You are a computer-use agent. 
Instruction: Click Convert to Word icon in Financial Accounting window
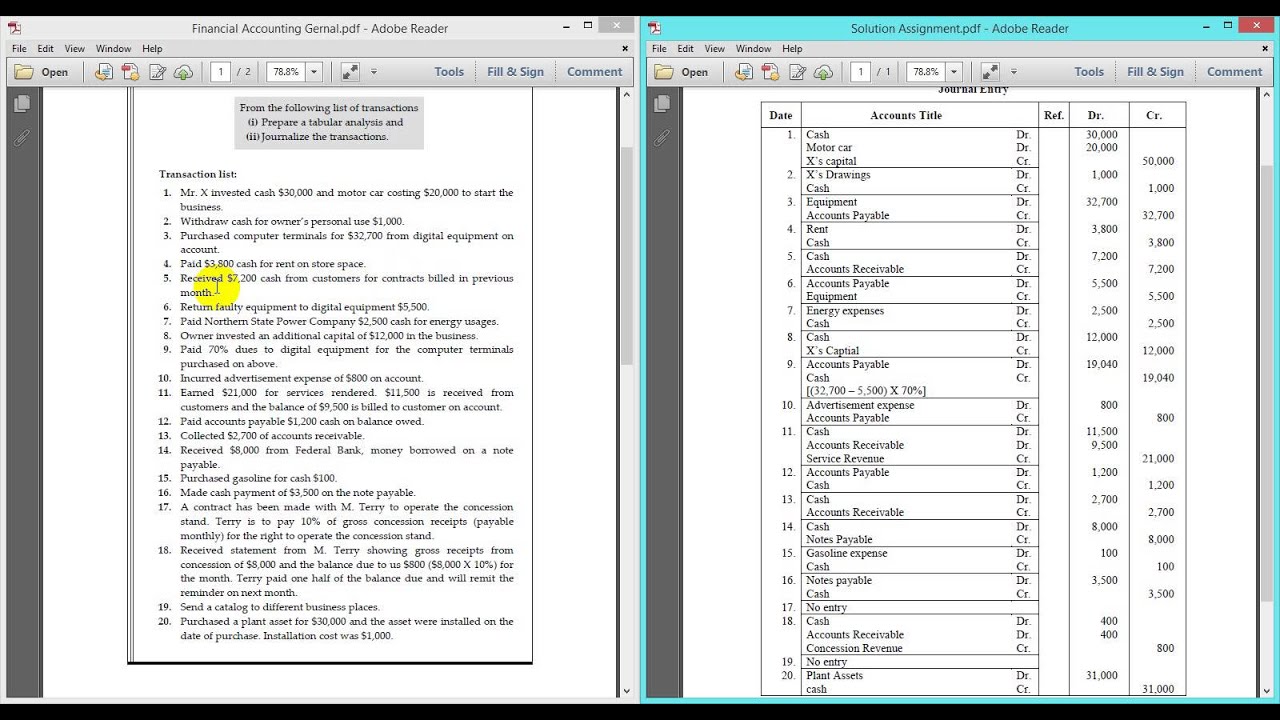click(104, 72)
